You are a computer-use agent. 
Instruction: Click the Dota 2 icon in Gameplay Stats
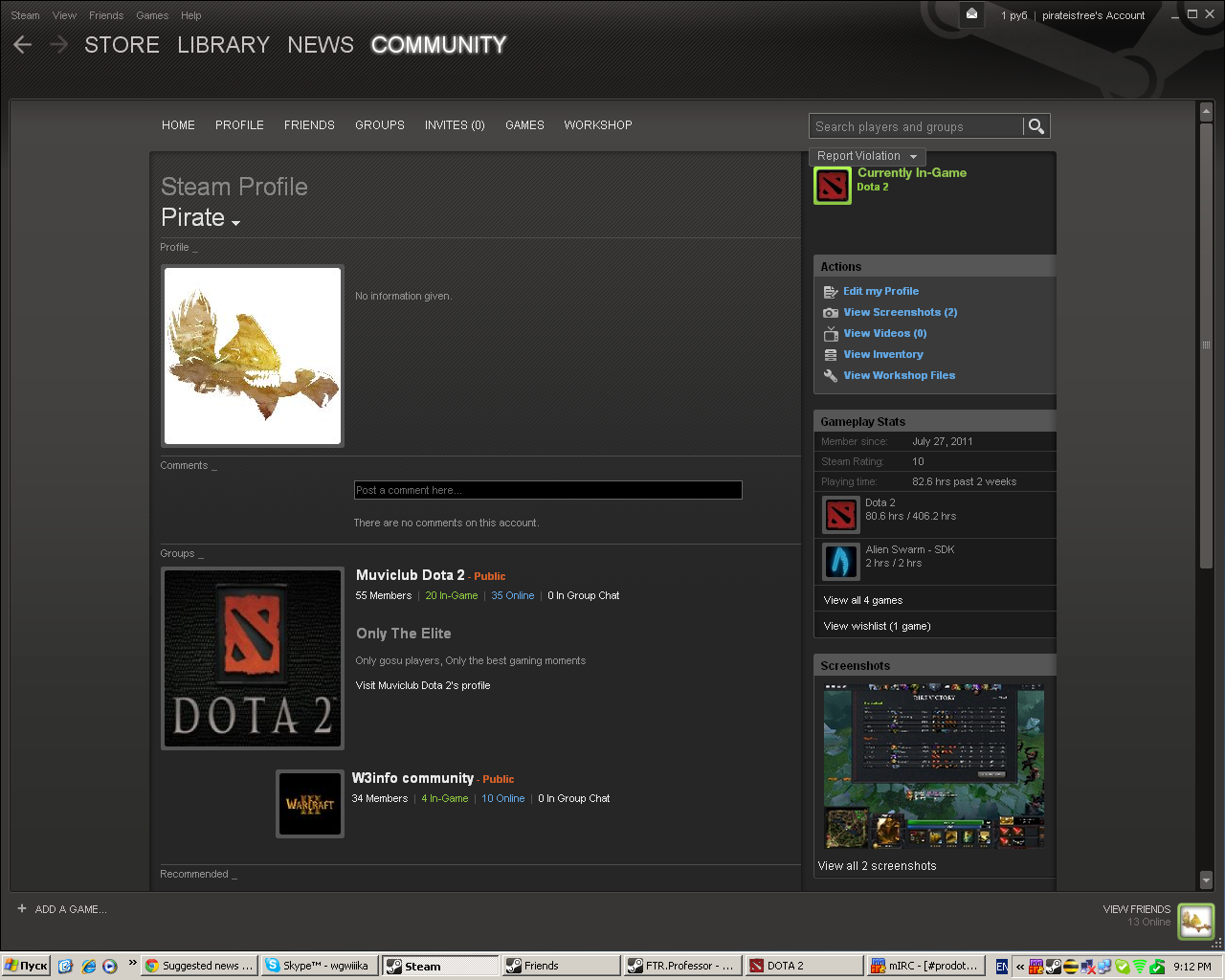click(x=841, y=515)
